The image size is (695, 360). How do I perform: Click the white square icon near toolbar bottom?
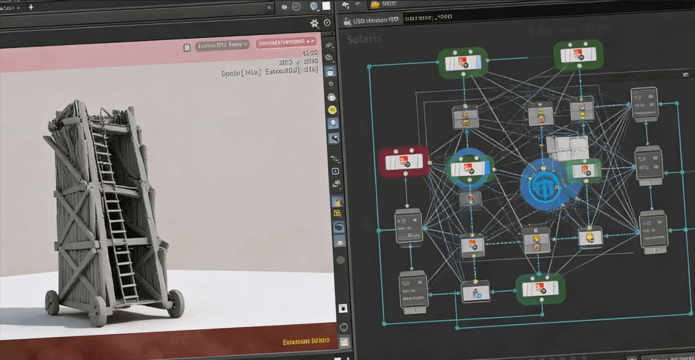(x=343, y=308)
